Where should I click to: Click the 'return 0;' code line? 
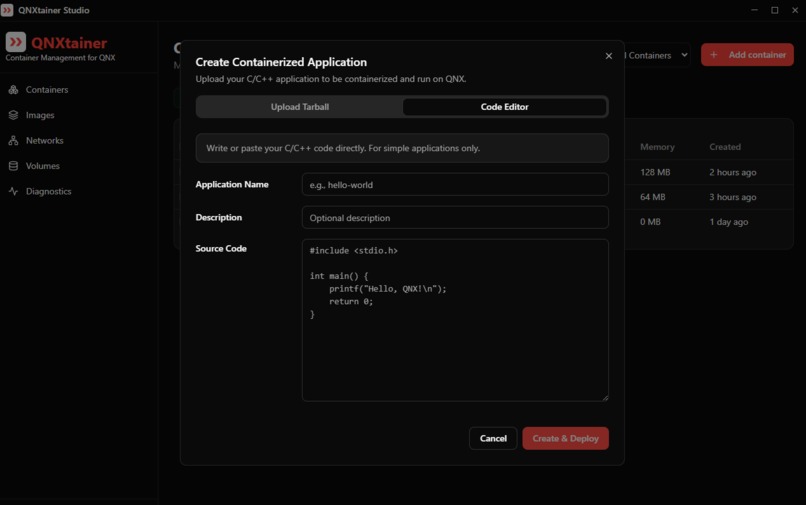351,301
